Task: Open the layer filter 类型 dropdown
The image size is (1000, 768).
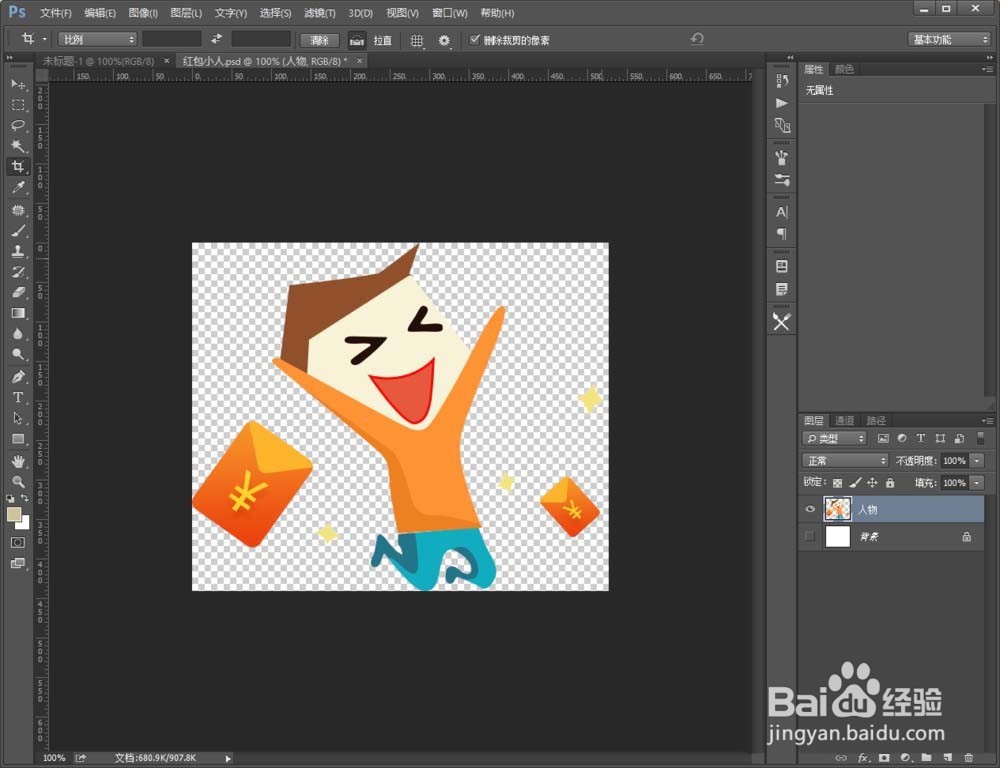Action: point(834,438)
